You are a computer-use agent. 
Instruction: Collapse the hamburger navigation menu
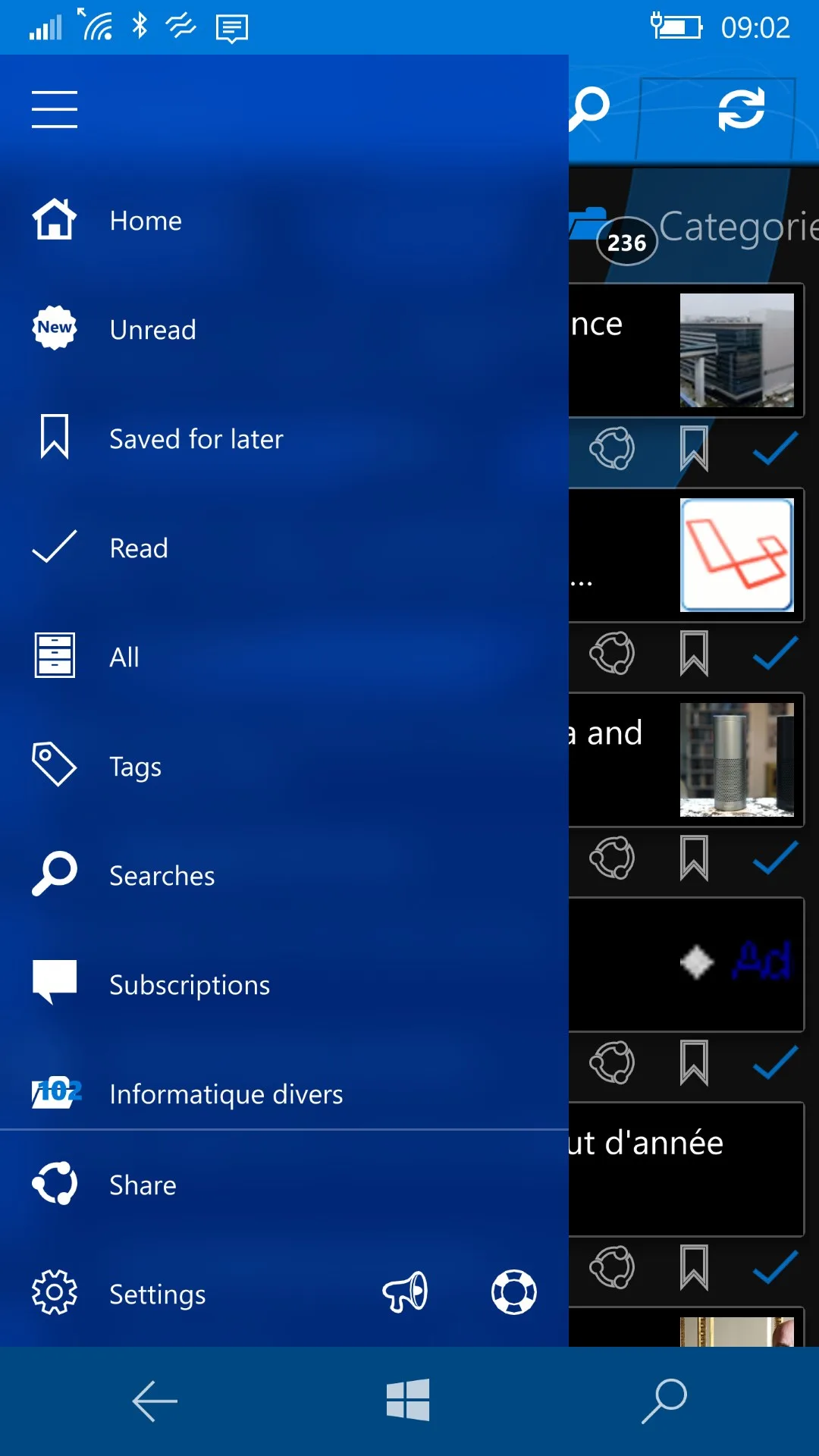[55, 109]
